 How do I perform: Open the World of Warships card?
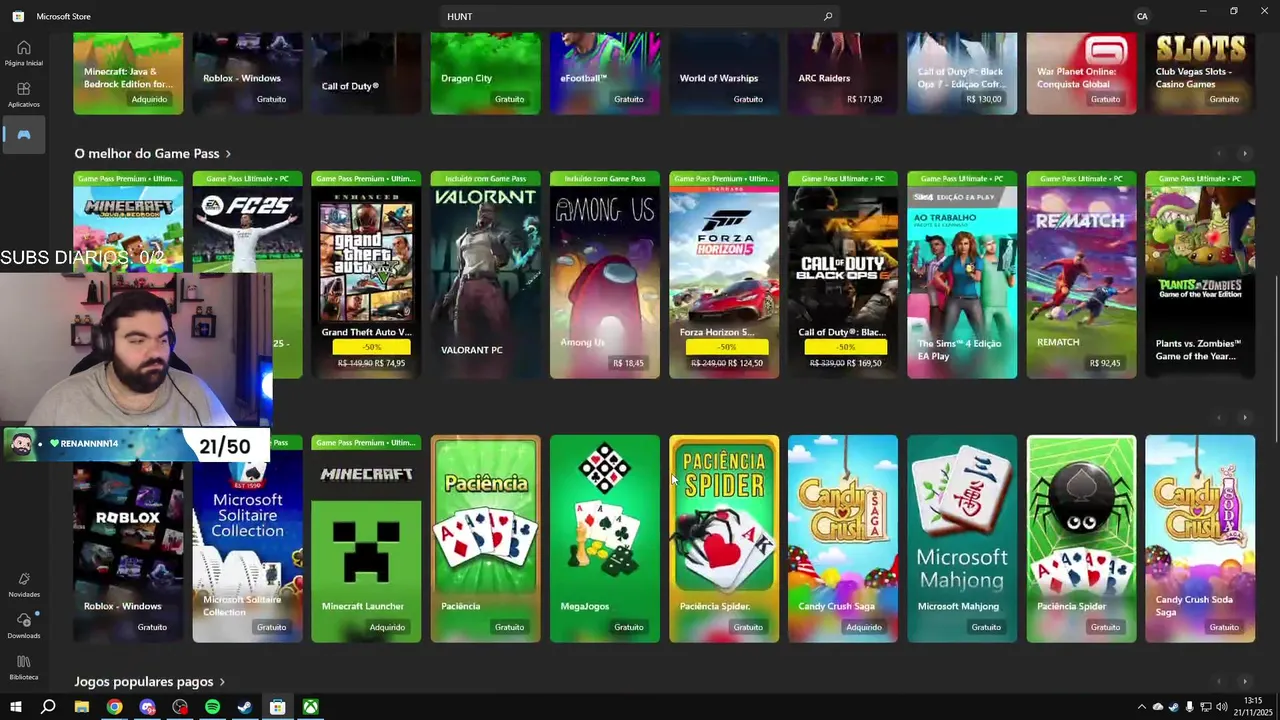724,73
